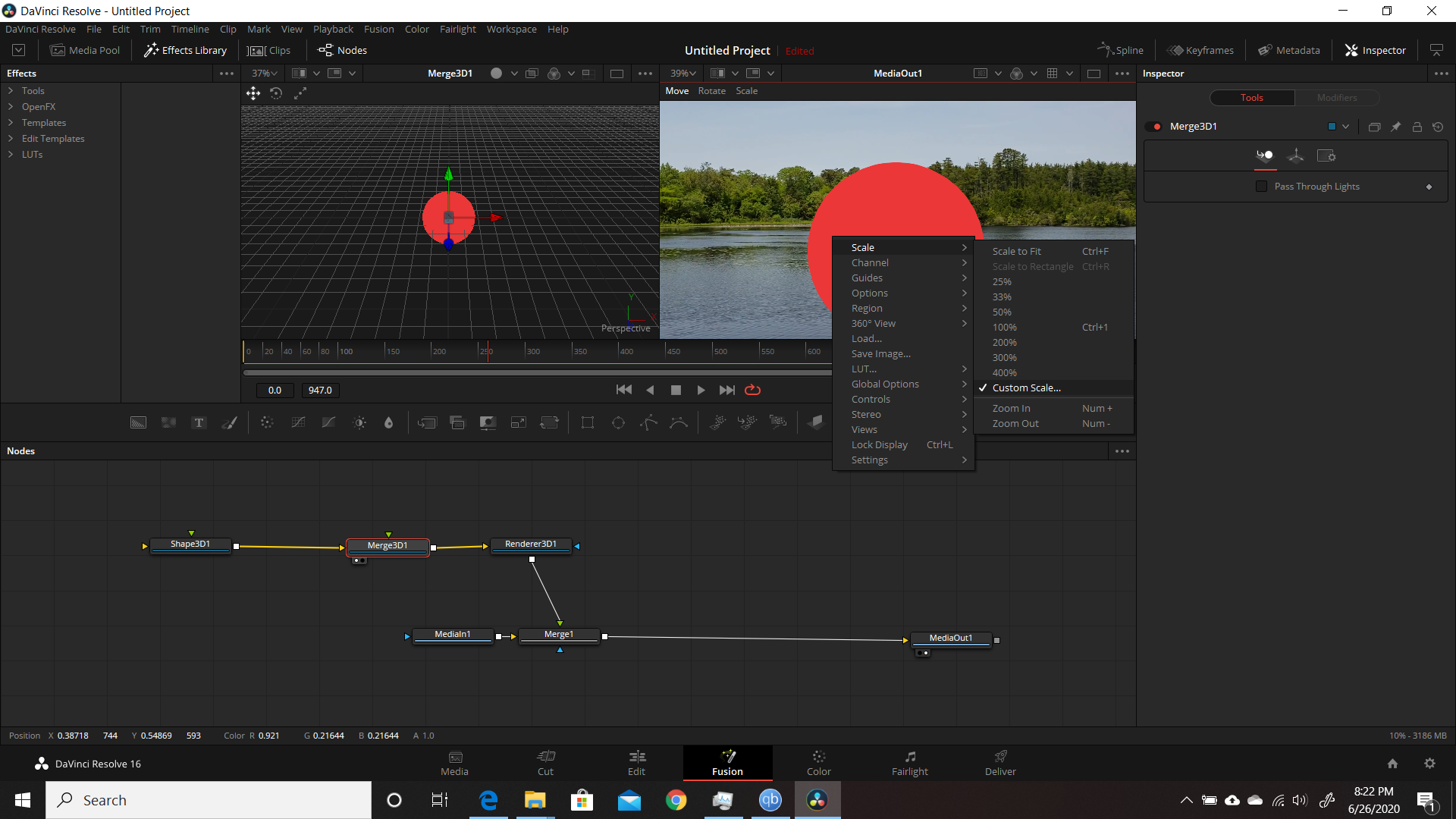Toggle Clips panel
The image size is (1456, 819).
[x=269, y=51]
